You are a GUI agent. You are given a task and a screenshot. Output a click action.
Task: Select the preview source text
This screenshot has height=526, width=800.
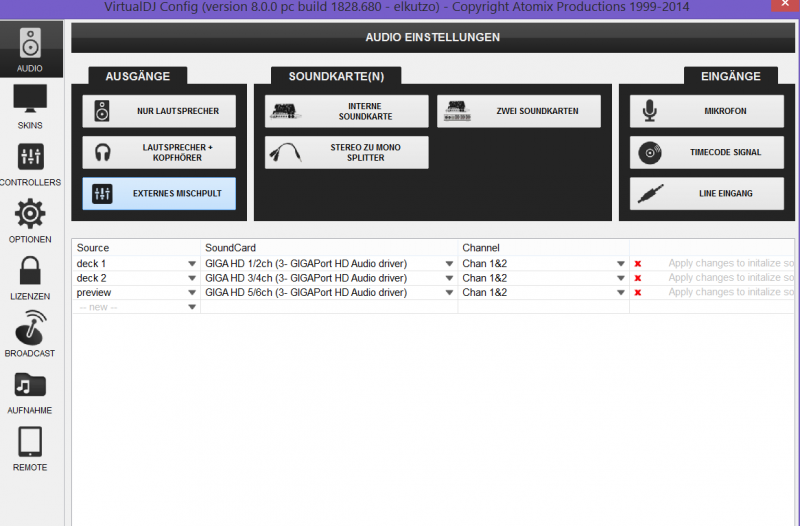point(94,292)
